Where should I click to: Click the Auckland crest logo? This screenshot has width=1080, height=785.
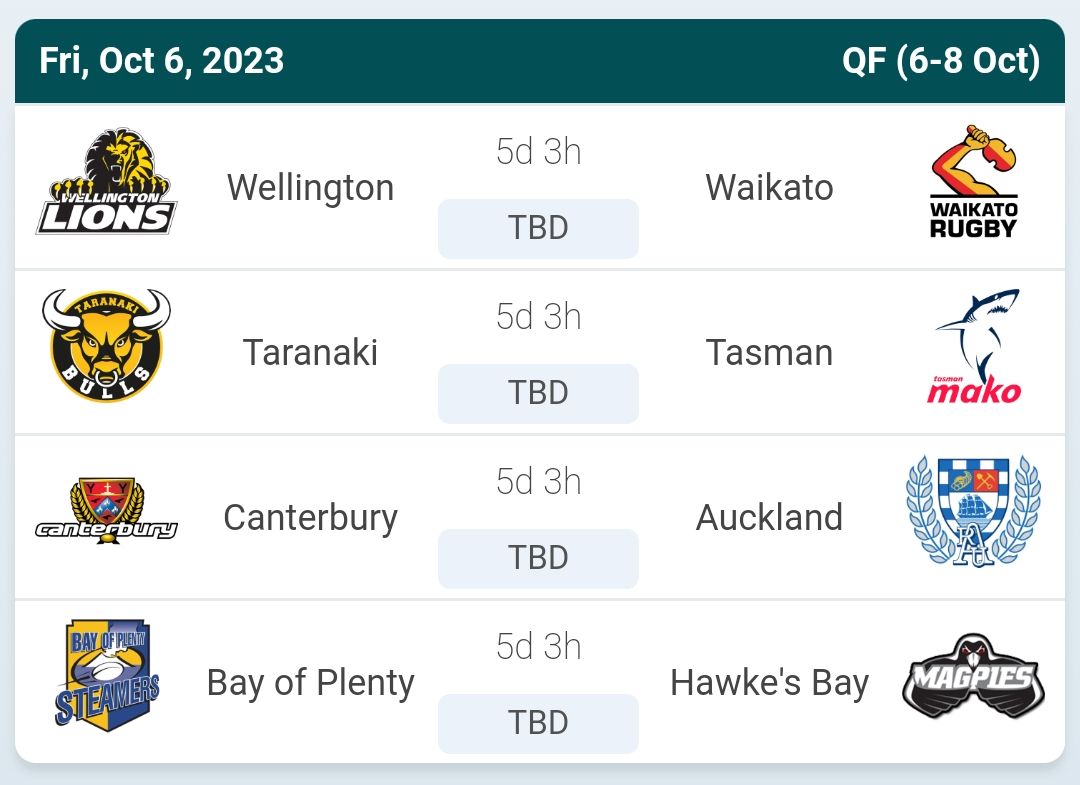(972, 512)
